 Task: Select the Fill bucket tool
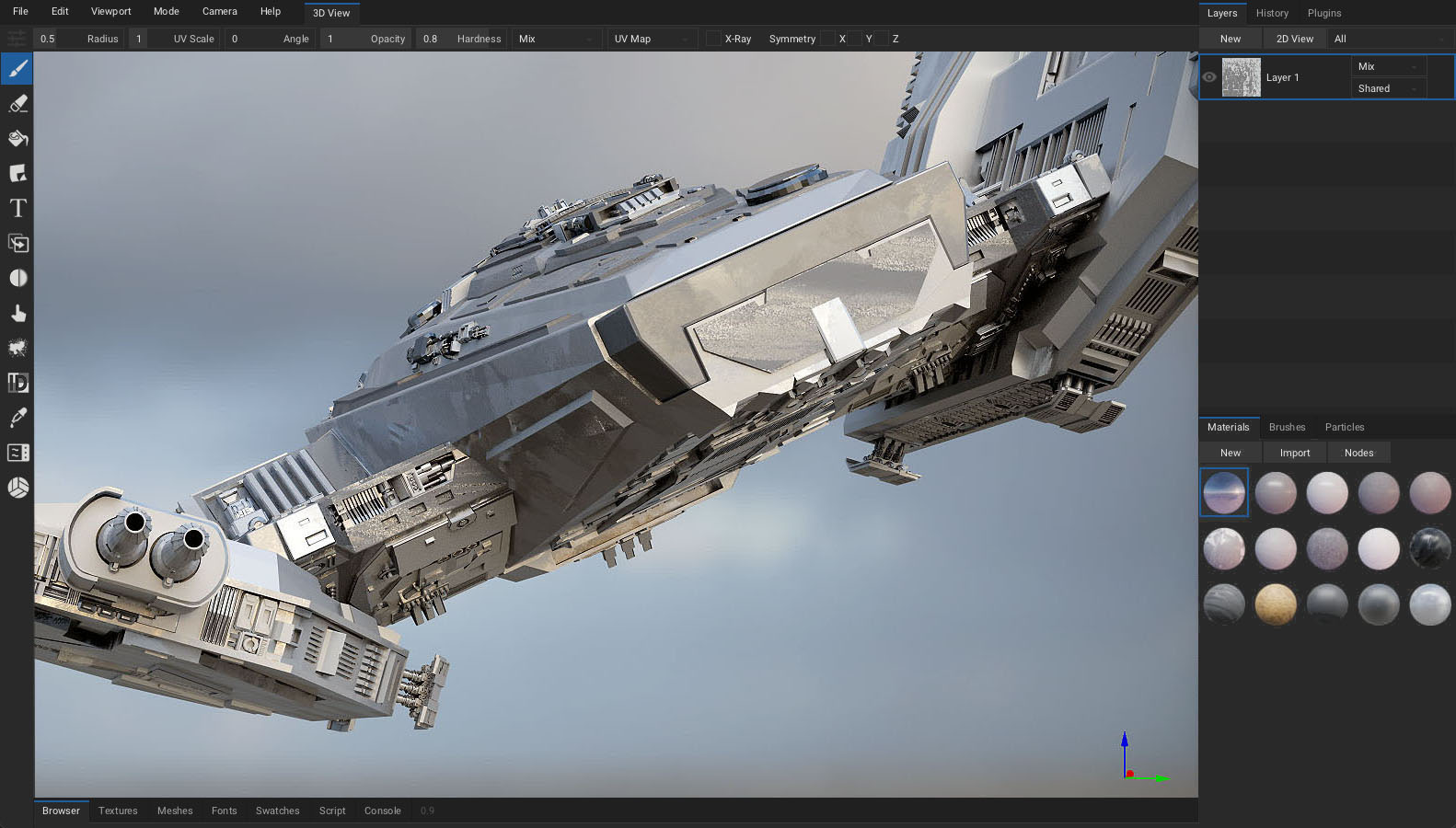(x=17, y=139)
